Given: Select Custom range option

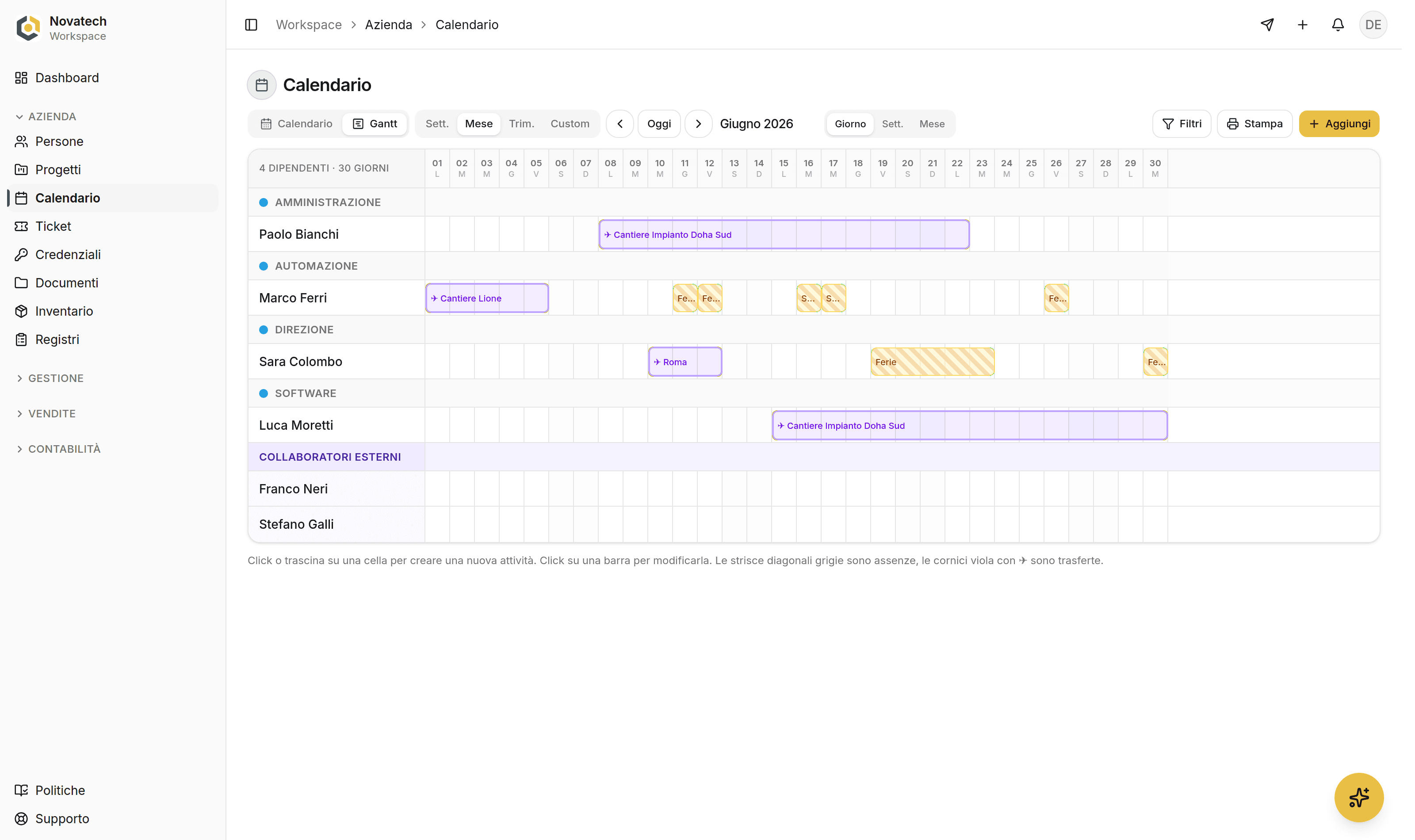Looking at the screenshot, I should pyautogui.click(x=570, y=124).
